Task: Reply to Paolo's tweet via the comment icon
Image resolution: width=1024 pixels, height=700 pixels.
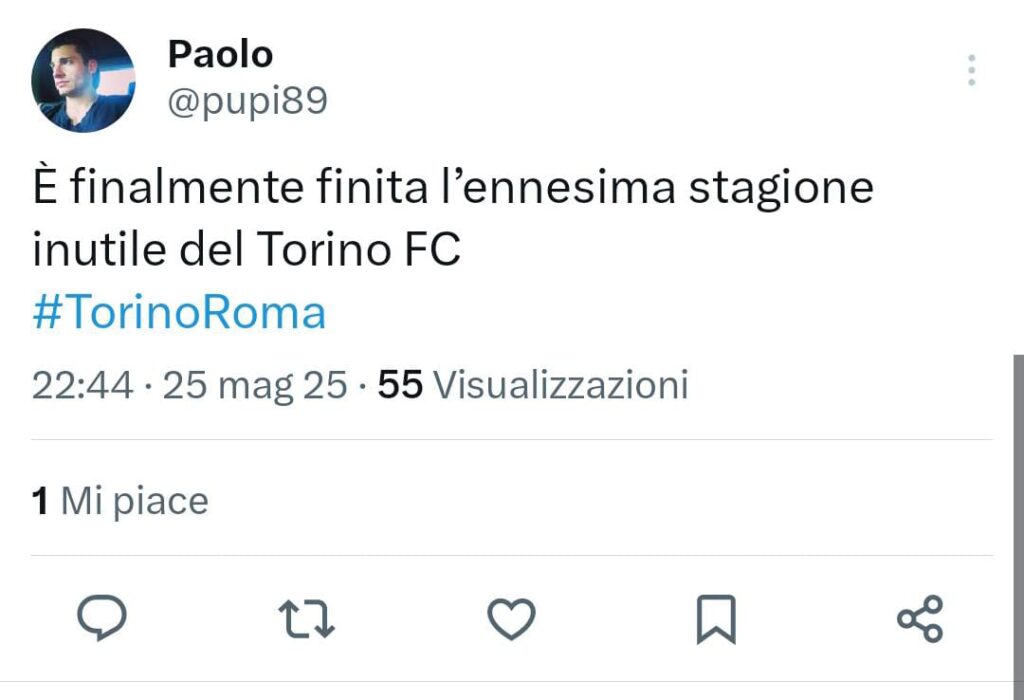Action: (102, 619)
